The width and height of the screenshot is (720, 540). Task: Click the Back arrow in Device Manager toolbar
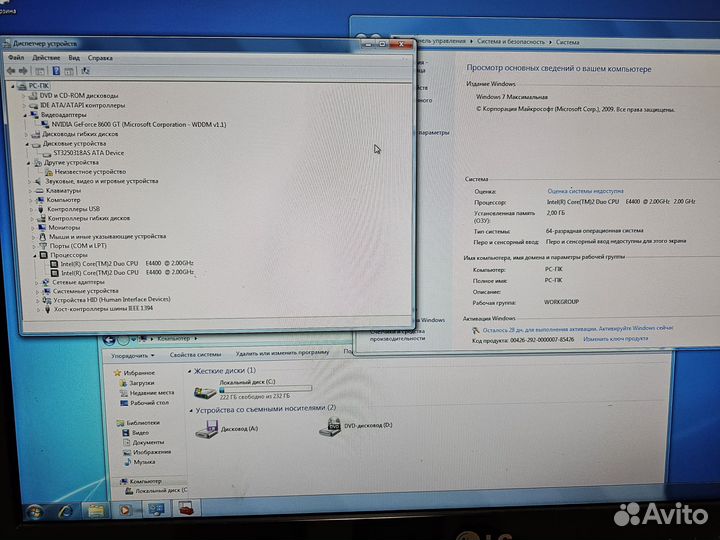pyautogui.click(x=11, y=70)
